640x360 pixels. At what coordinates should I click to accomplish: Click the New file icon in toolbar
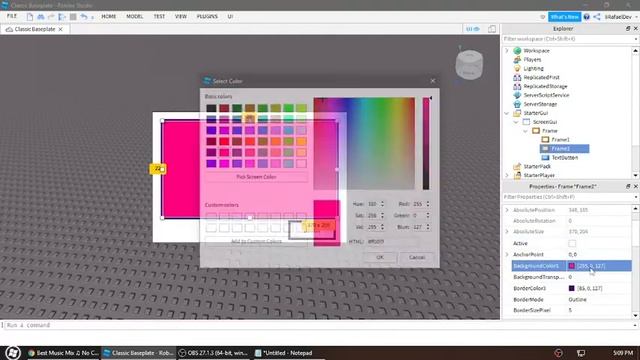[x=30, y=17]
